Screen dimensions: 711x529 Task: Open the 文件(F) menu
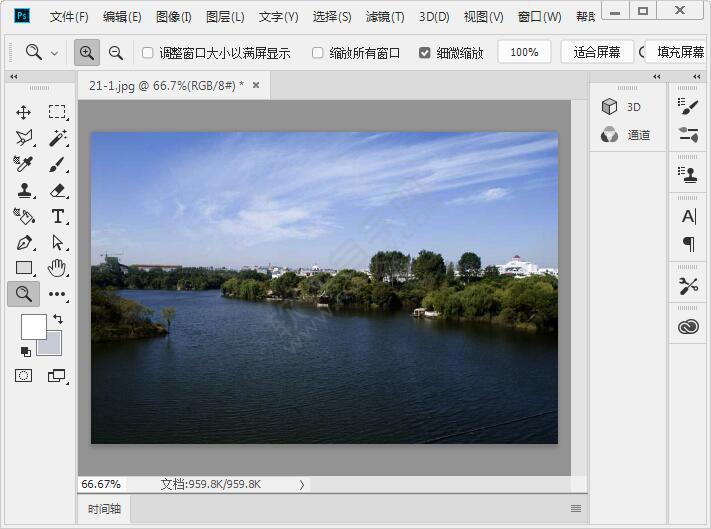click(x=69, y=17)
